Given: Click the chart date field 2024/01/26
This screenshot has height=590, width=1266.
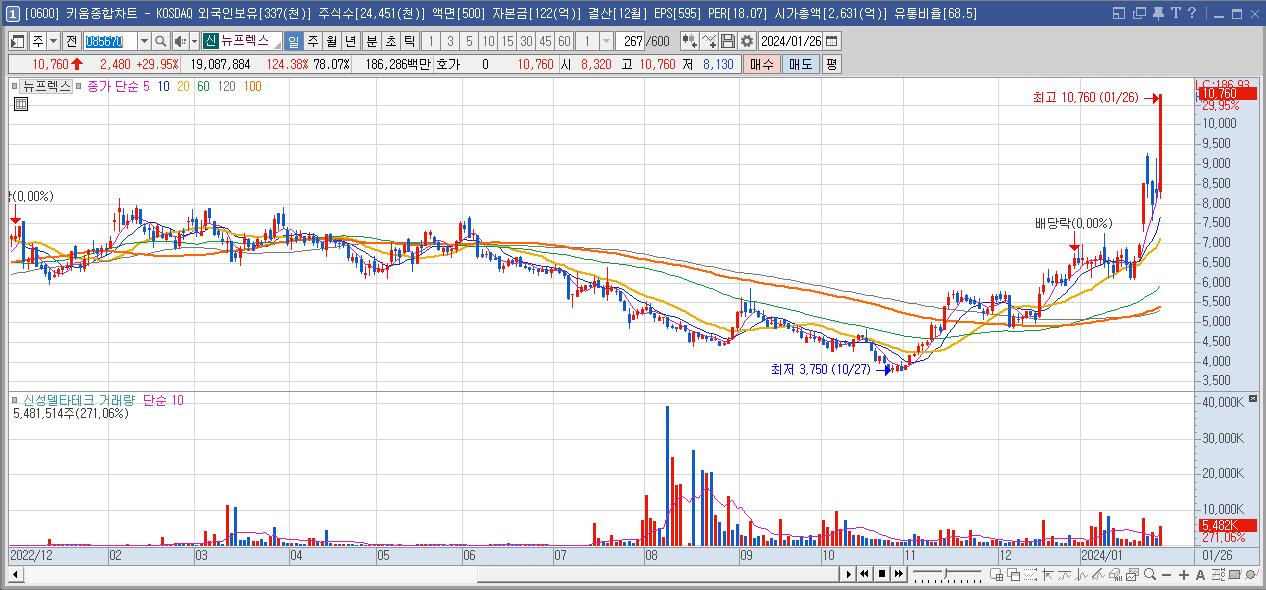Looking at the screenshot, I should 791,41.
